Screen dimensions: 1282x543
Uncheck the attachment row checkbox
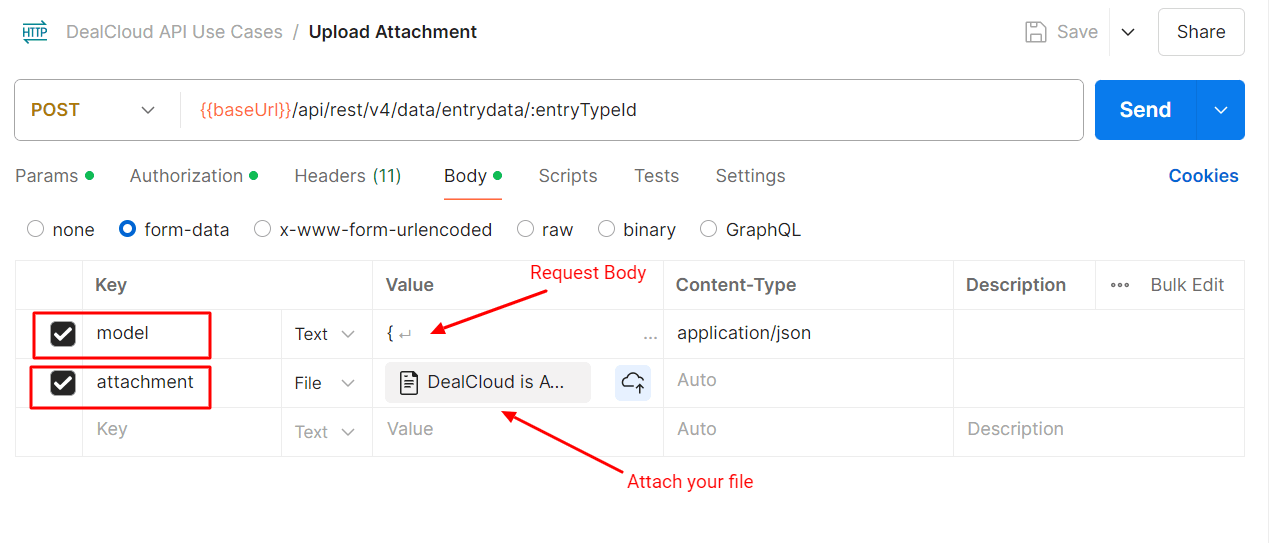(63, 383)
